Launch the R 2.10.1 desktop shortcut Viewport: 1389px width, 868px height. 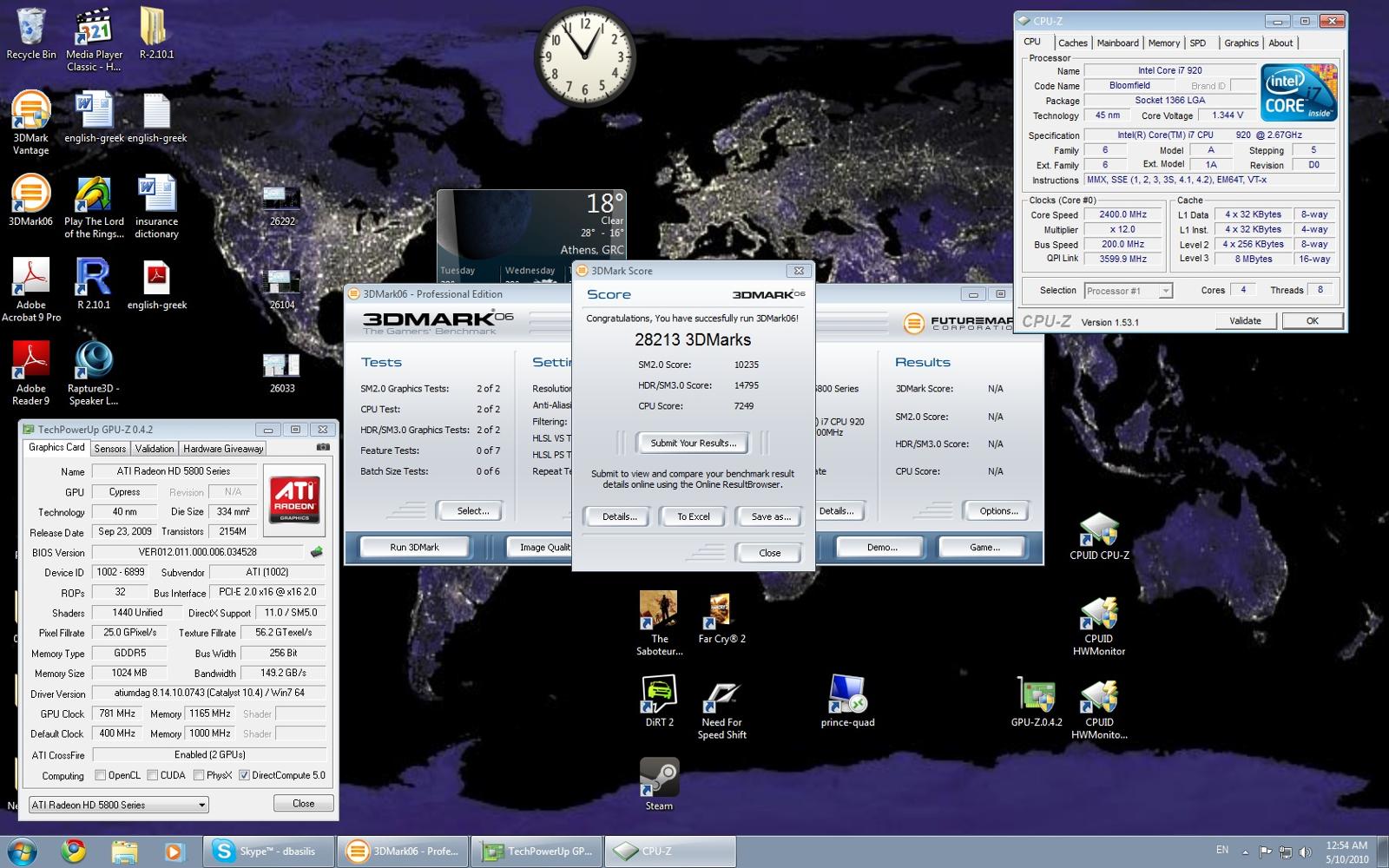click(x=94, y=285)
